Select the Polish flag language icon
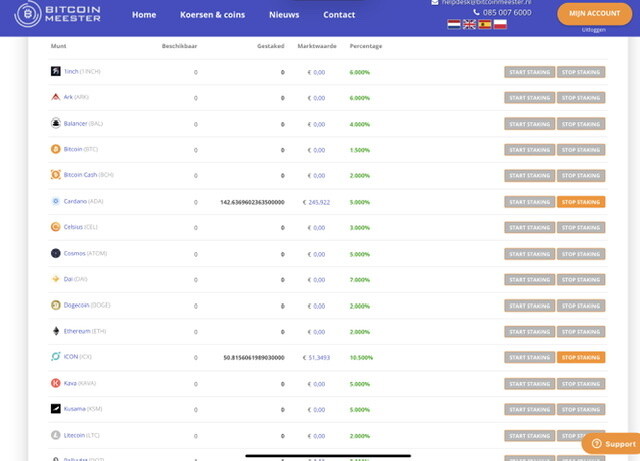This screenshot has height=461, width=640. coord(500,24)
